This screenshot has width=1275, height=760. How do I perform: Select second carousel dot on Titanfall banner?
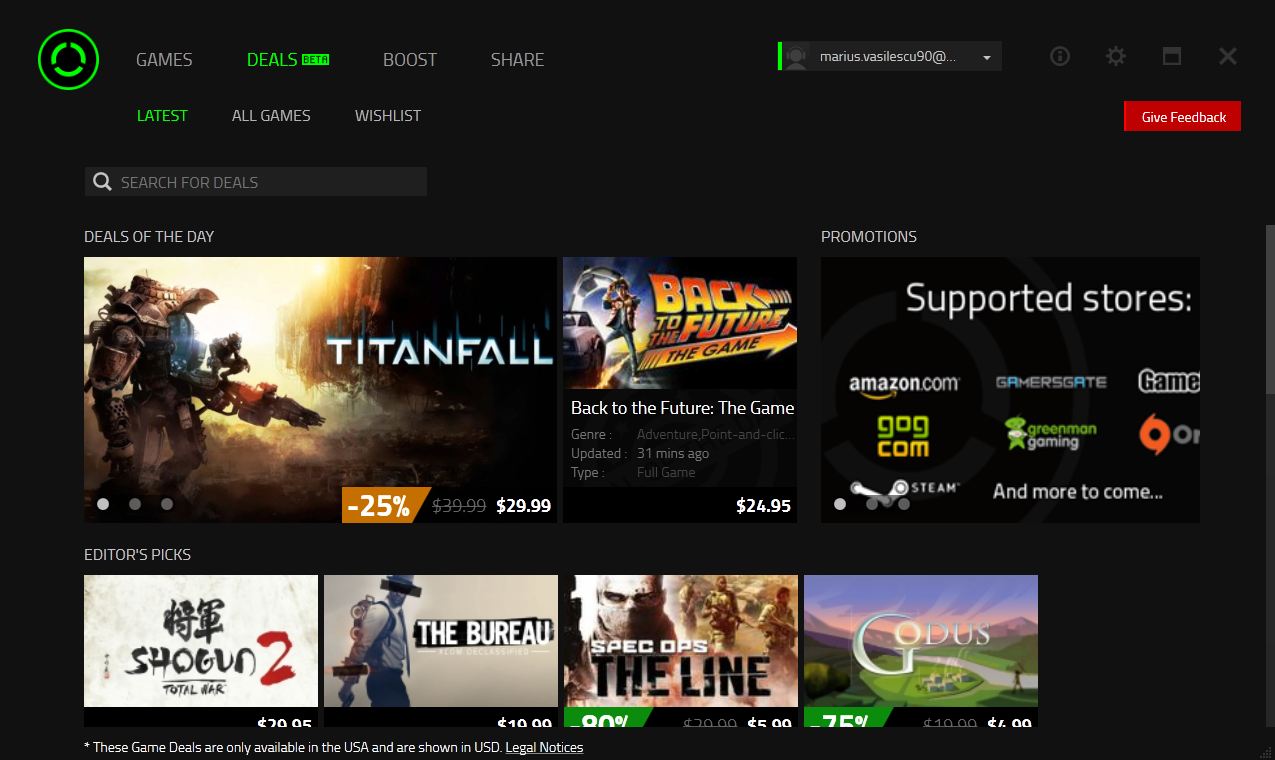135,504
